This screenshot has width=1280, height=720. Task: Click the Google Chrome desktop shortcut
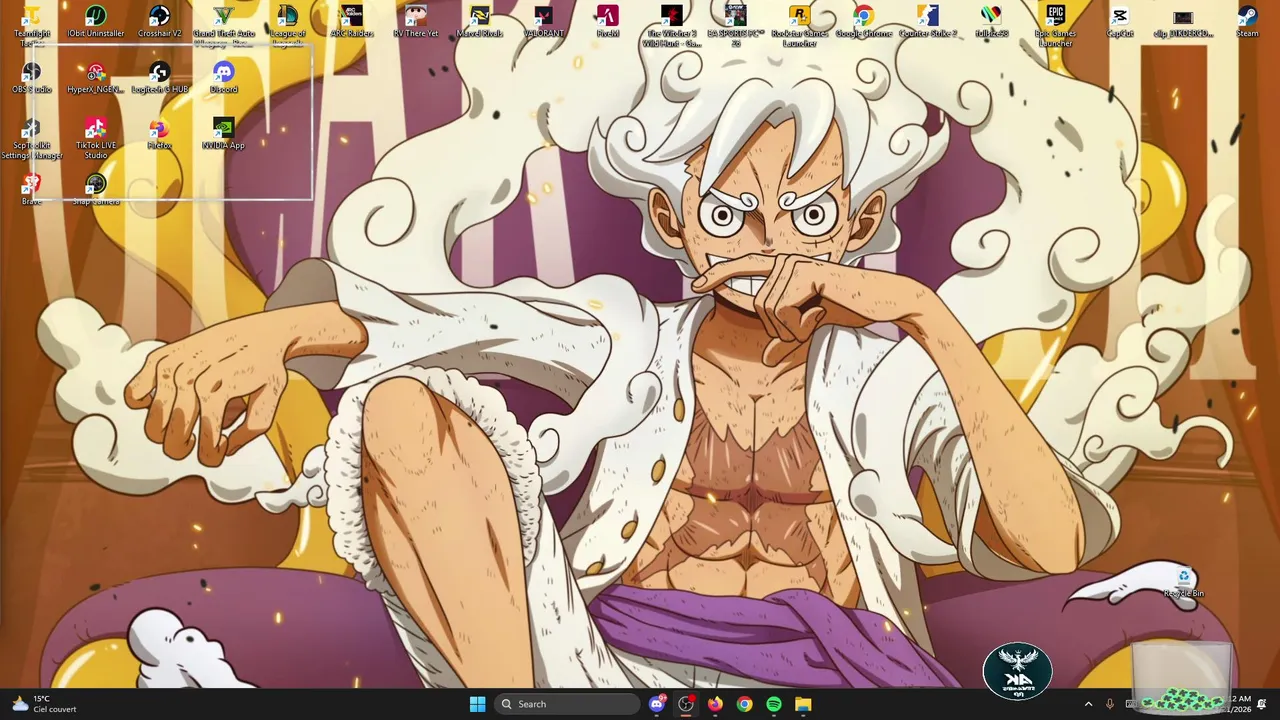(864, 22)
